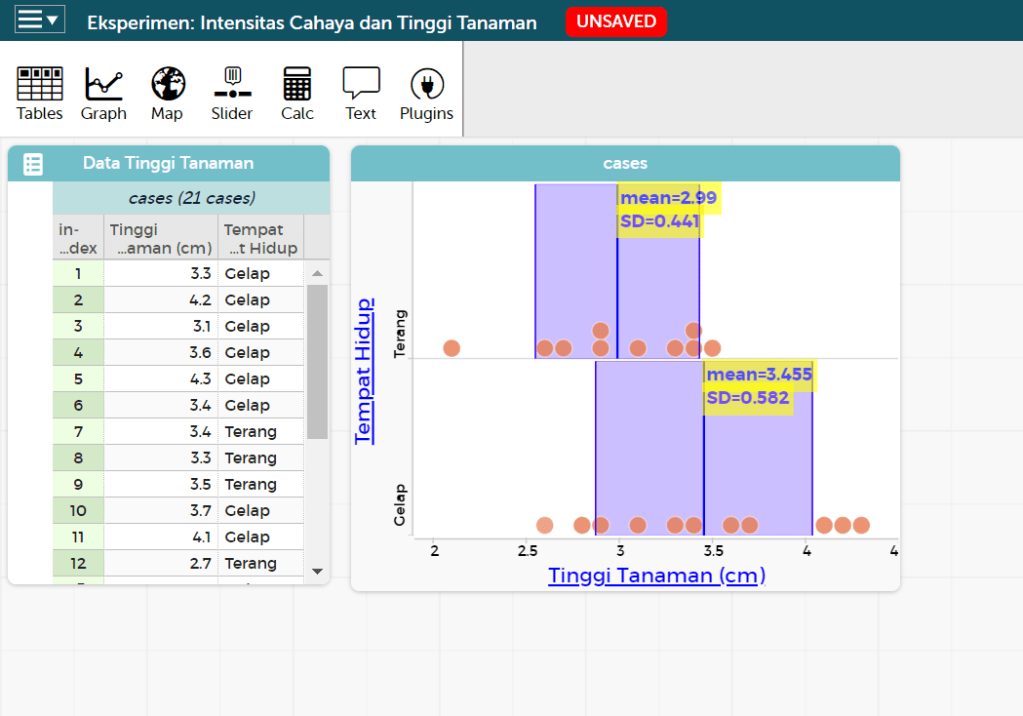The height and width of the screenshot is (716, 1023).
Task: Click the Tinggi Tanaman (cm) axis label
Action: (657, 575)
